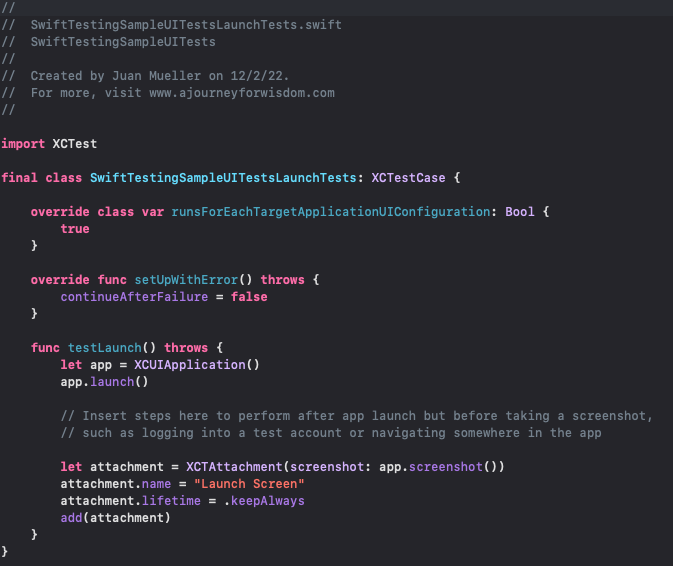The image size is (673, 566).
Task: Click the file name comment SwiftTestingSampleUITestsLaunchTests.swift
Action: point(186,25)
